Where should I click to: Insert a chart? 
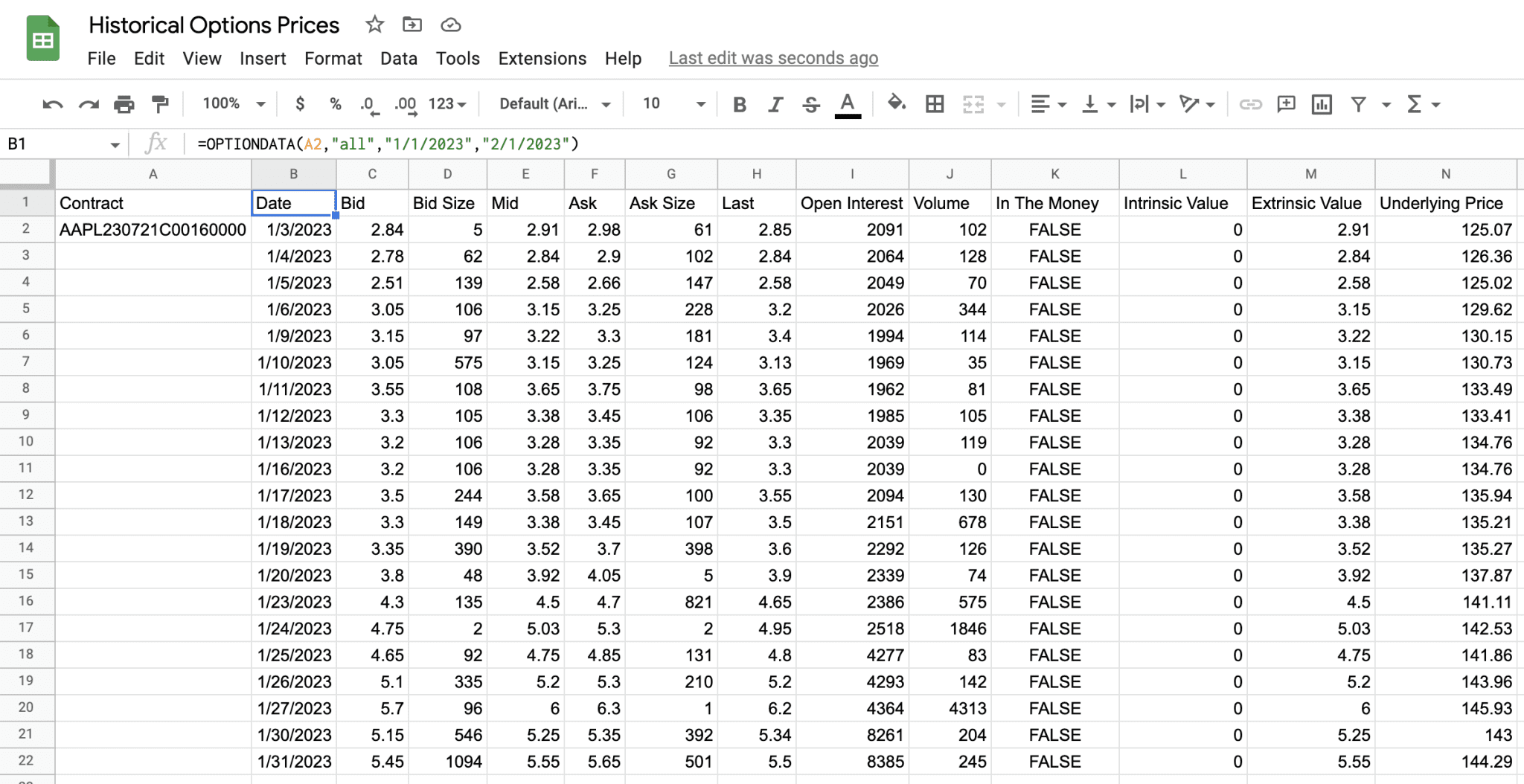pos(1321,104)
